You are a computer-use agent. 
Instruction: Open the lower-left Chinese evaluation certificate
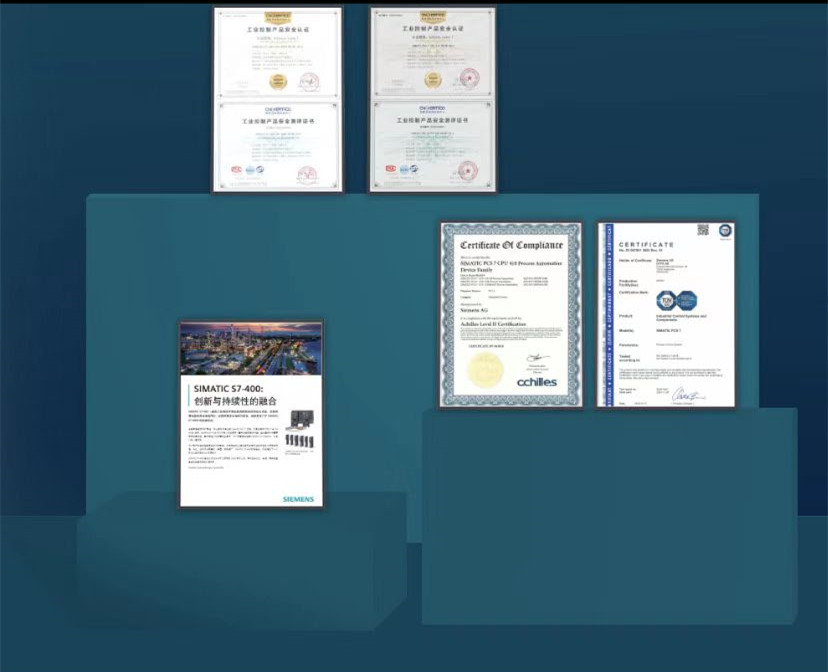point(277,146)
